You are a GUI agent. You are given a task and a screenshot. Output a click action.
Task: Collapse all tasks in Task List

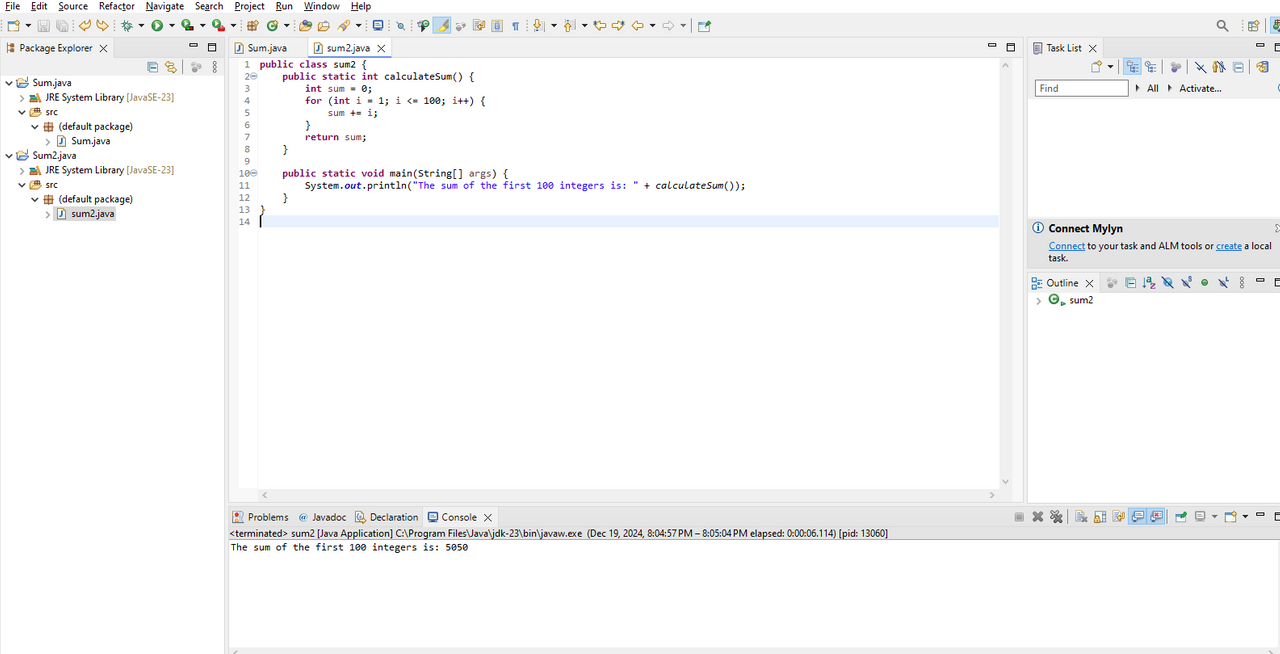pyautogui.click(x=1238, y=67)
